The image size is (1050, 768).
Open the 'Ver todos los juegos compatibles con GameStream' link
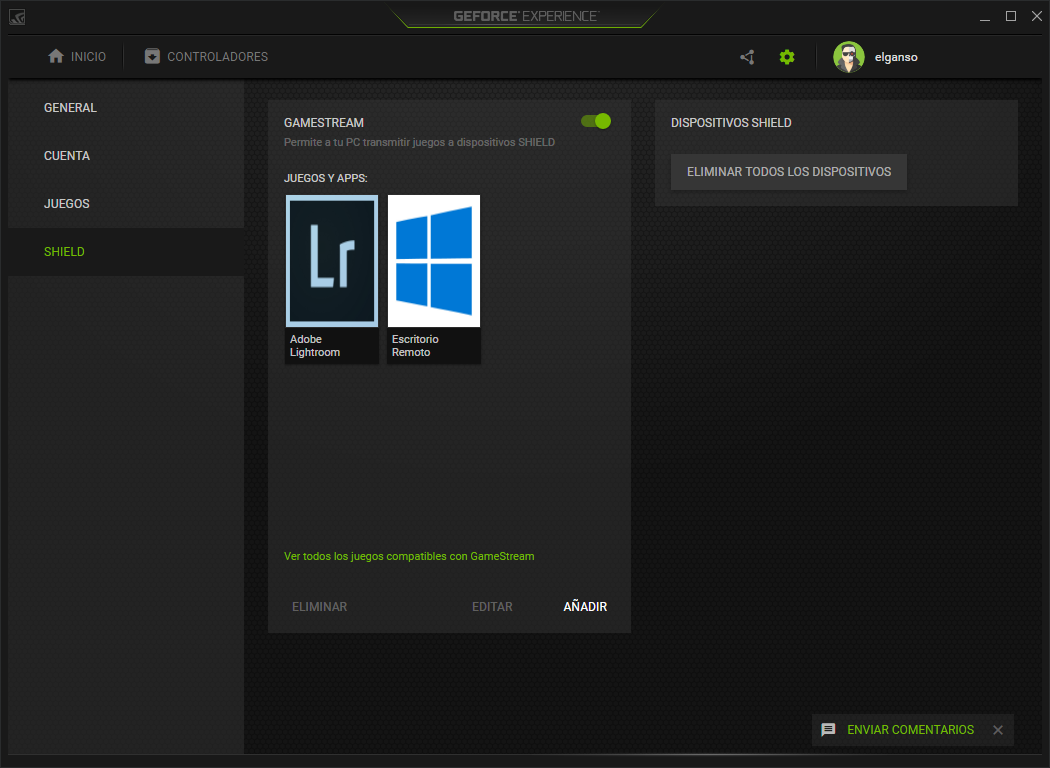tap(409, 556)
